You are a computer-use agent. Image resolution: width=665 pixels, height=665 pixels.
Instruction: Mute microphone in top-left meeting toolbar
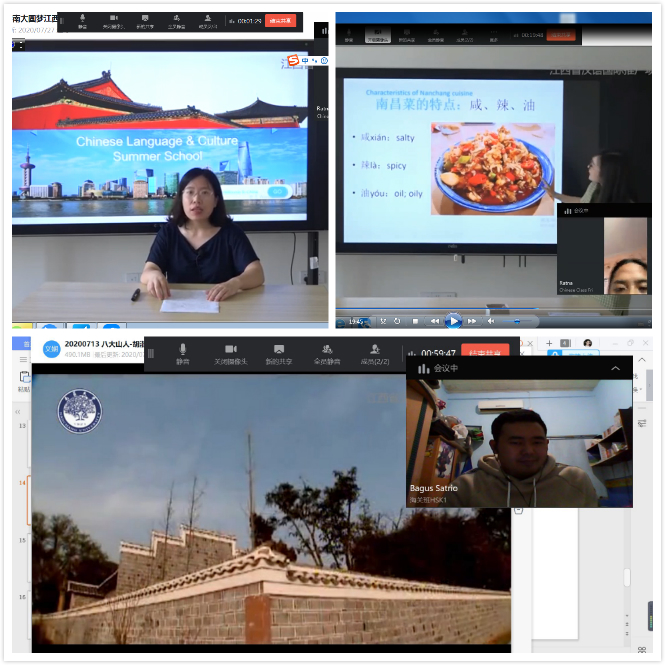click(x=82, y=21)
